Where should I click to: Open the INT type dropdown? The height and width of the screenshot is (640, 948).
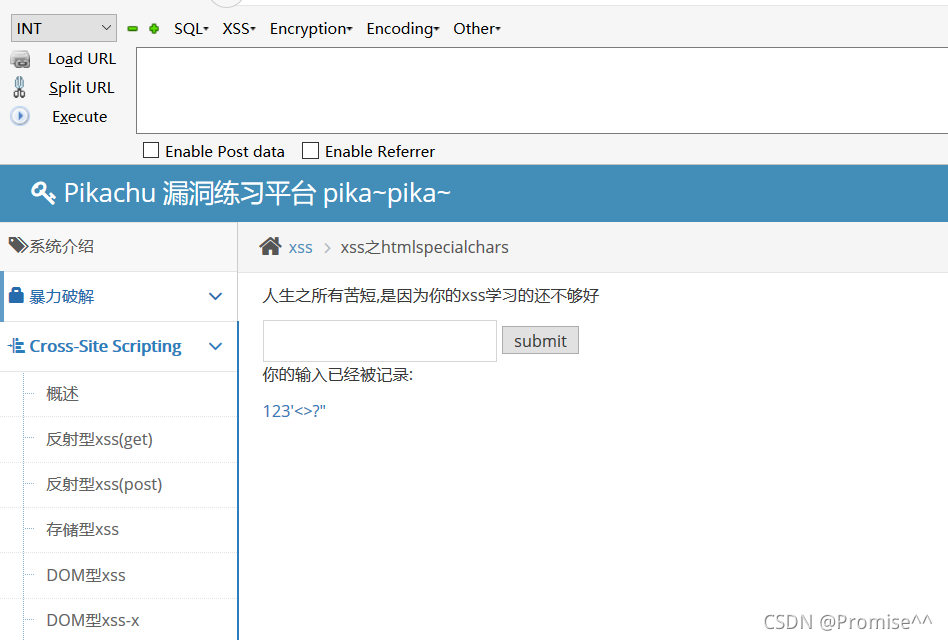pyautogui.click(x=64, y=28)
